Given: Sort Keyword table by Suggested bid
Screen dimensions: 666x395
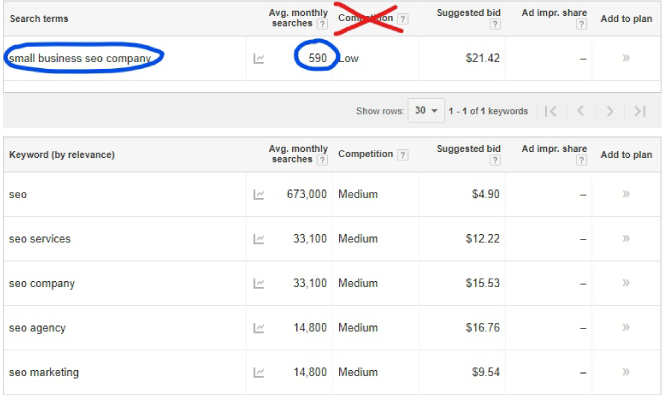Looking at the screenshot, I should click(x=468, y=149).
